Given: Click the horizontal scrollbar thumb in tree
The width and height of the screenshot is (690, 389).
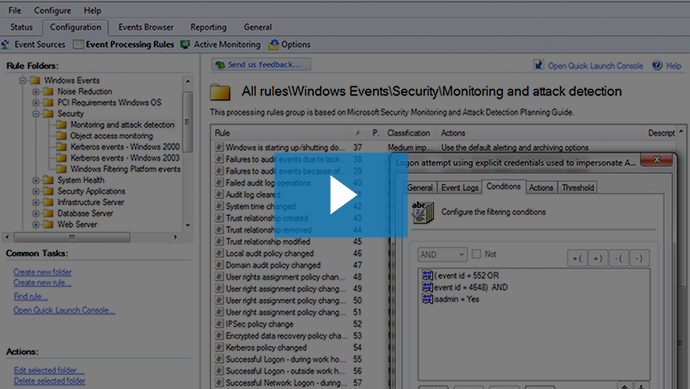Looking at the screenshot, I should (72, 237).
